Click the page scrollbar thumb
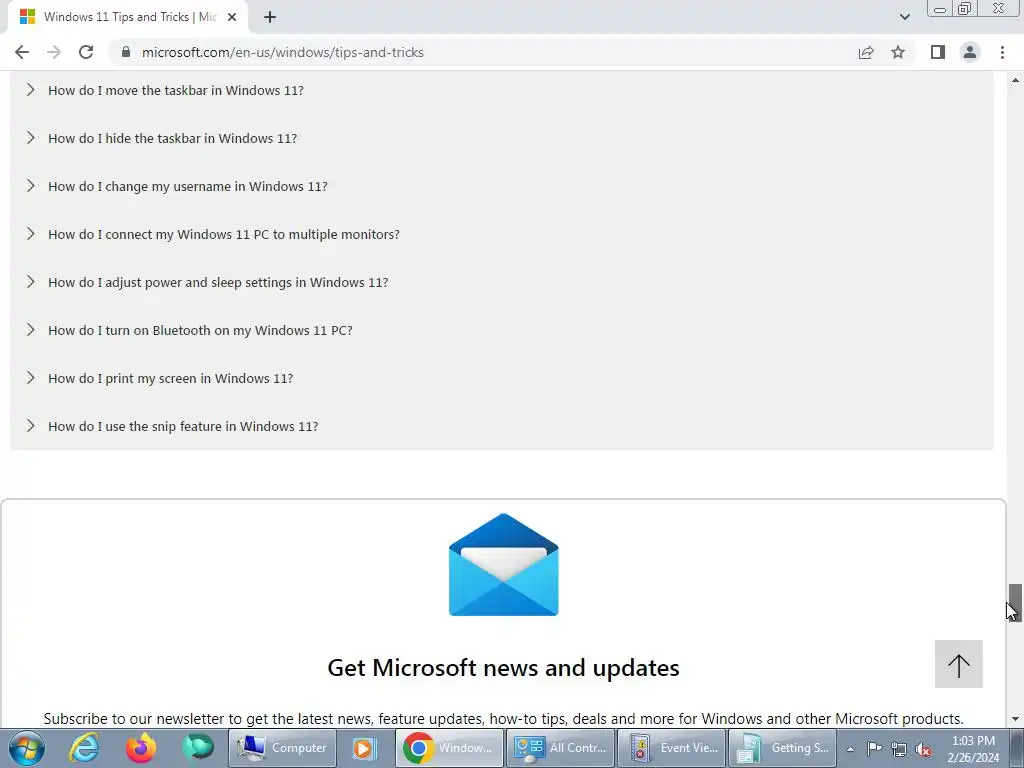This screenshot has width=1024, height=768. click(1014, 602)
